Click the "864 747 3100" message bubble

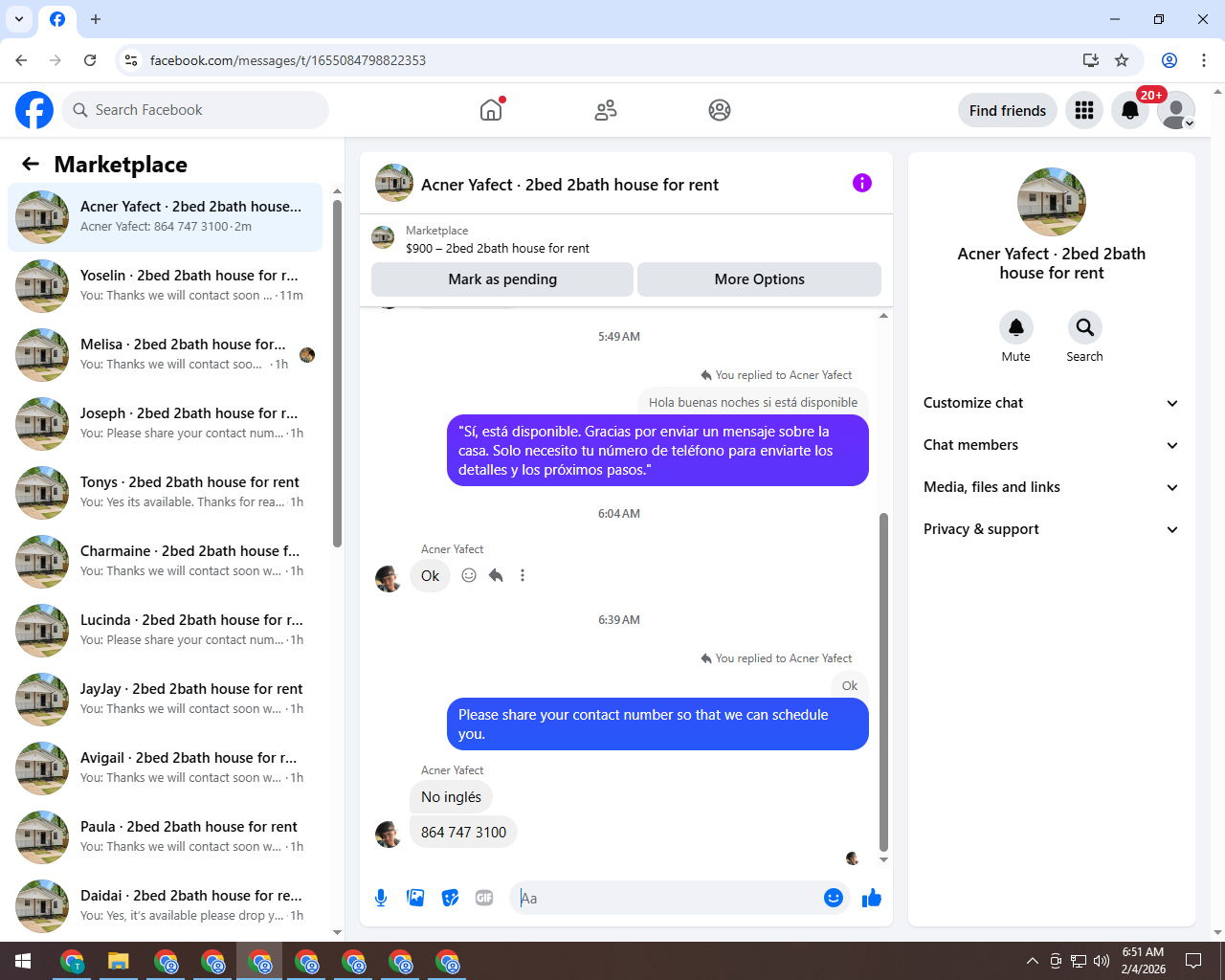pyautogui.click(x=463, y=832)
